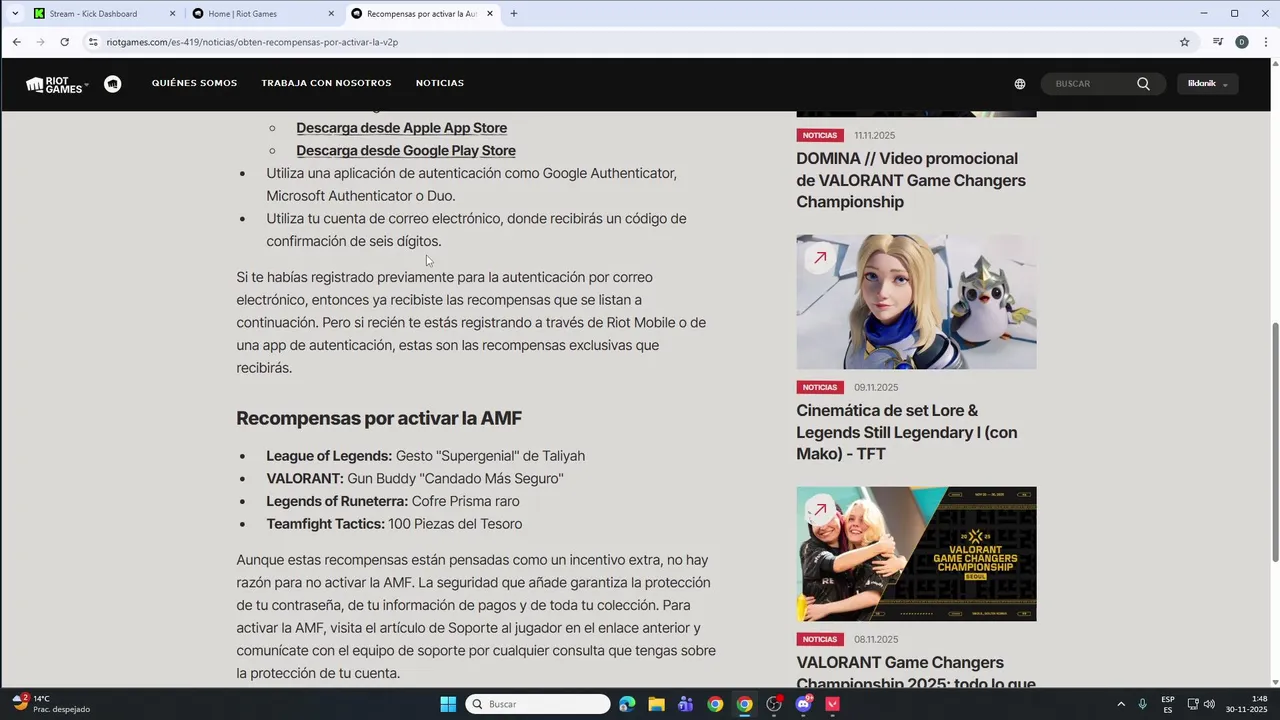This screenshot has width=1280, height=720.
Task: Expand the lildanik account dropdown
Action: point(1208,84)
